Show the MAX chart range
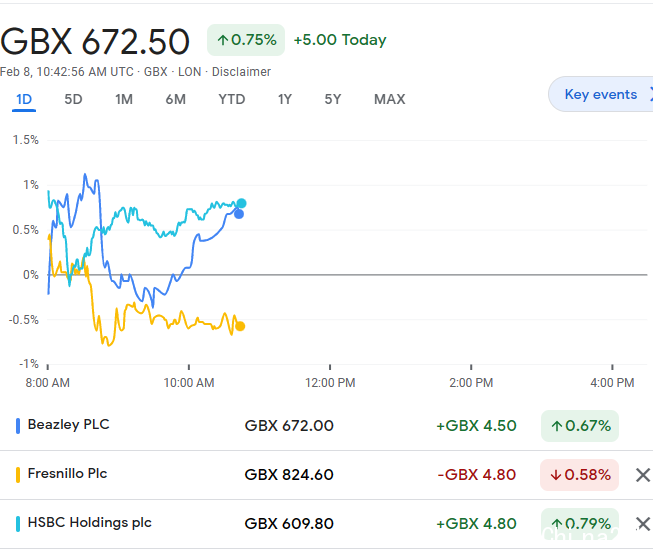Screen dimensions: 653x549 pos(389,99)
